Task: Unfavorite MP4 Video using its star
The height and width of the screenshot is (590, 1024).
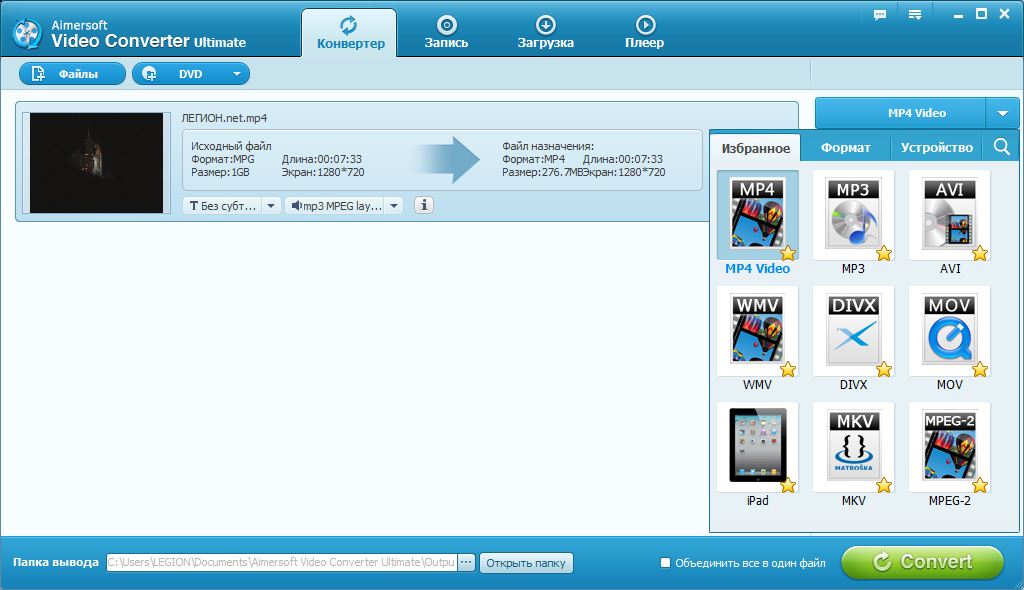Action: click(788, 253)
